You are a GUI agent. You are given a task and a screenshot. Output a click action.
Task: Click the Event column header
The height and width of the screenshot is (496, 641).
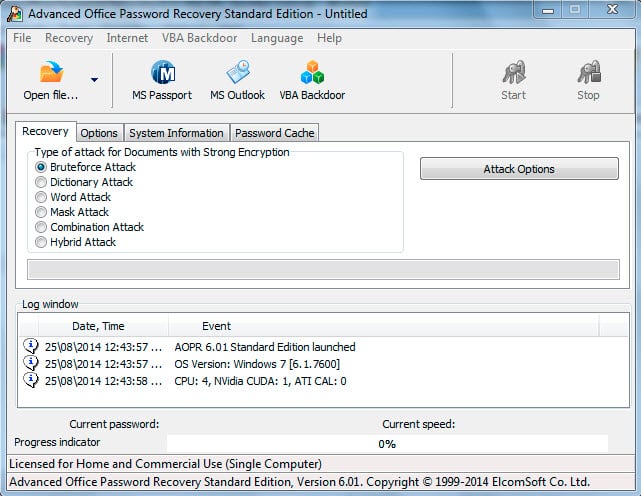383,326
